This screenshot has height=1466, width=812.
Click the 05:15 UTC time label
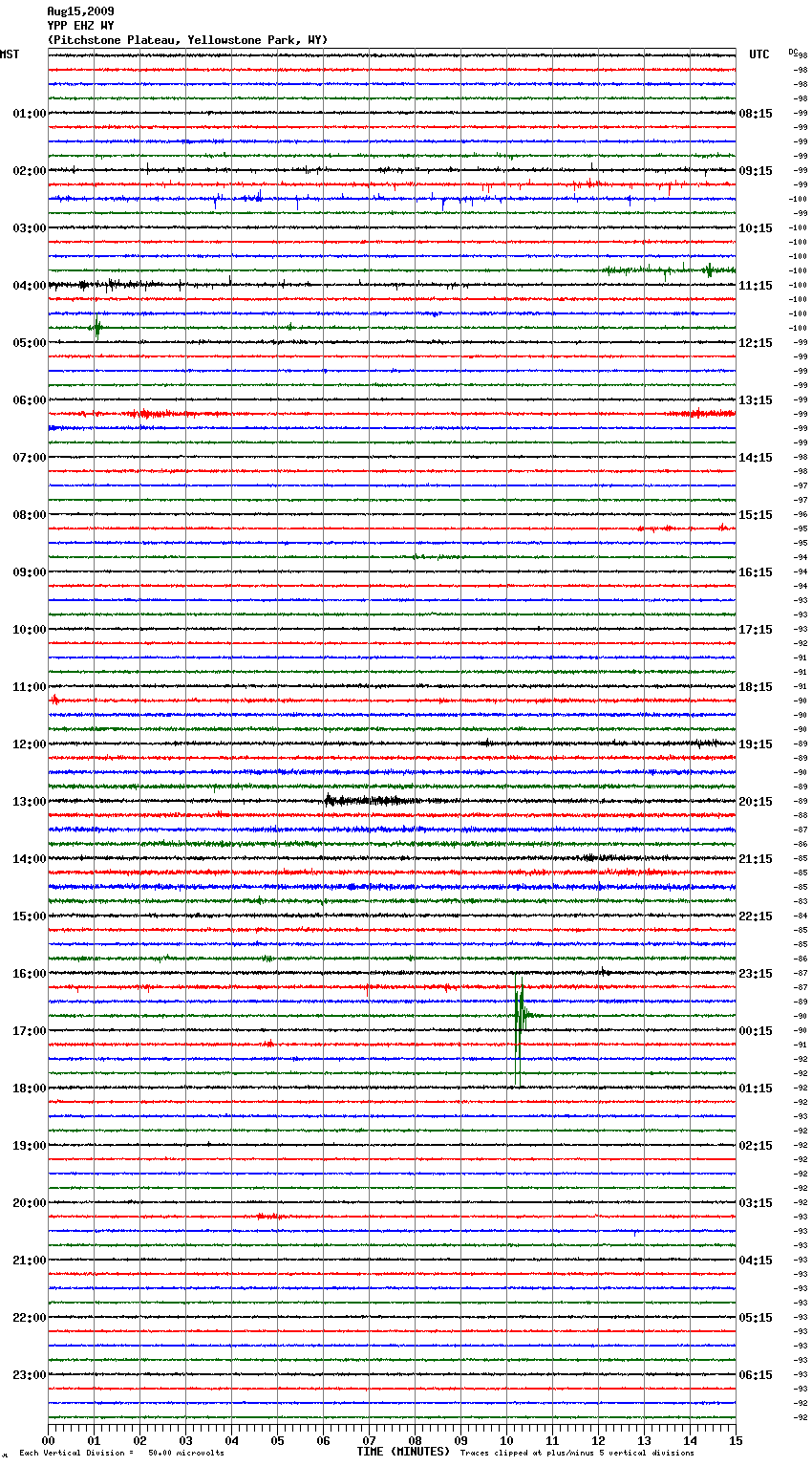click(x=756, y=1318)
